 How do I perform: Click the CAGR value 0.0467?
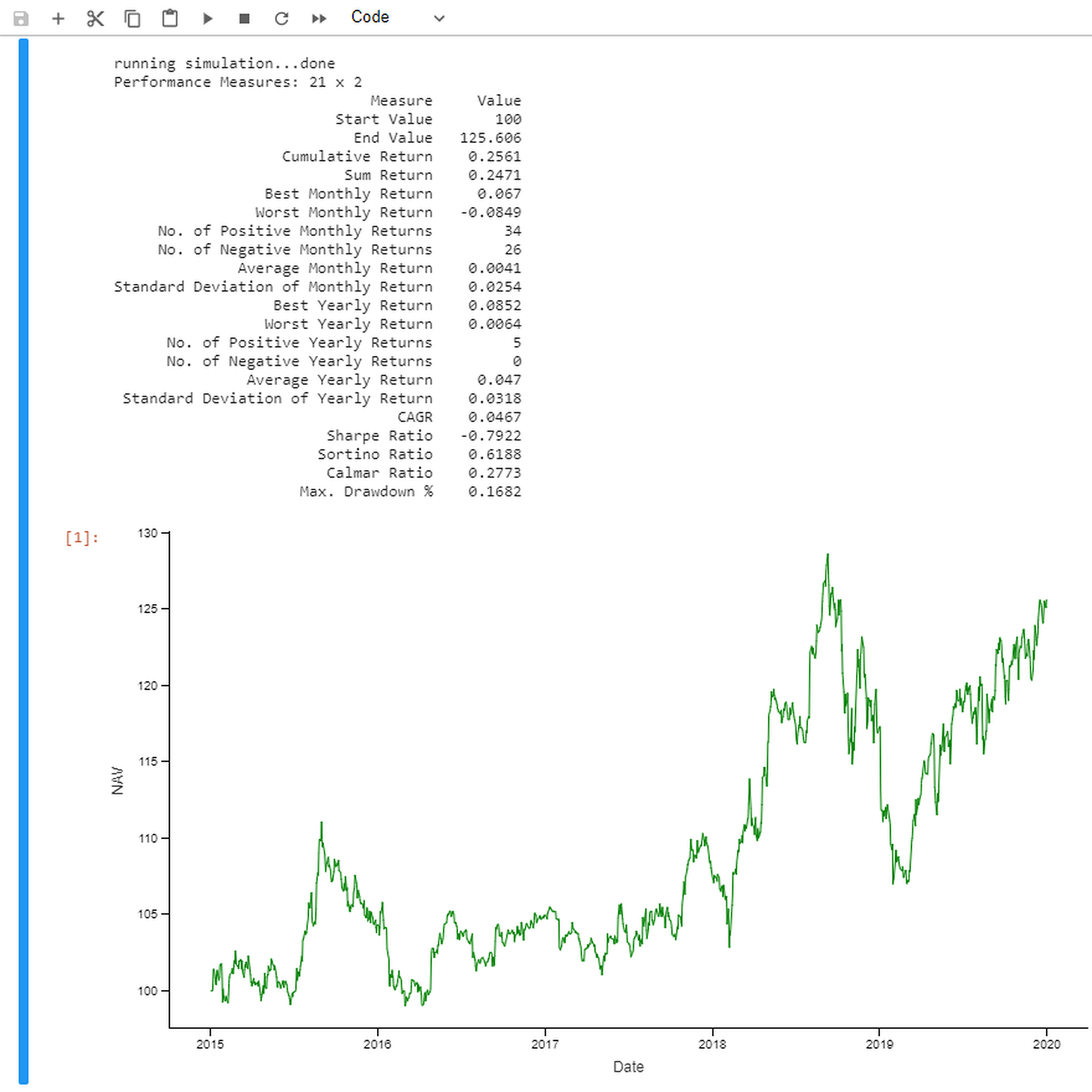pos(495,417)
